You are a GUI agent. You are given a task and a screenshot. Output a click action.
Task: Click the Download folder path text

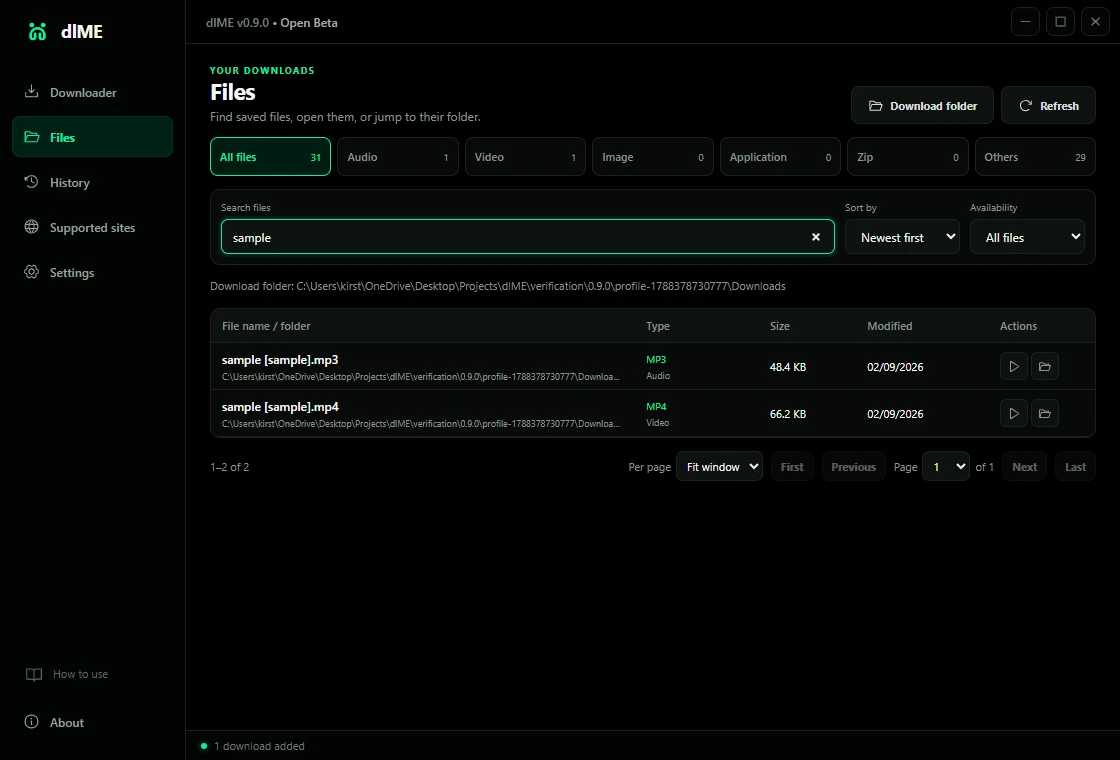[498, 286]
